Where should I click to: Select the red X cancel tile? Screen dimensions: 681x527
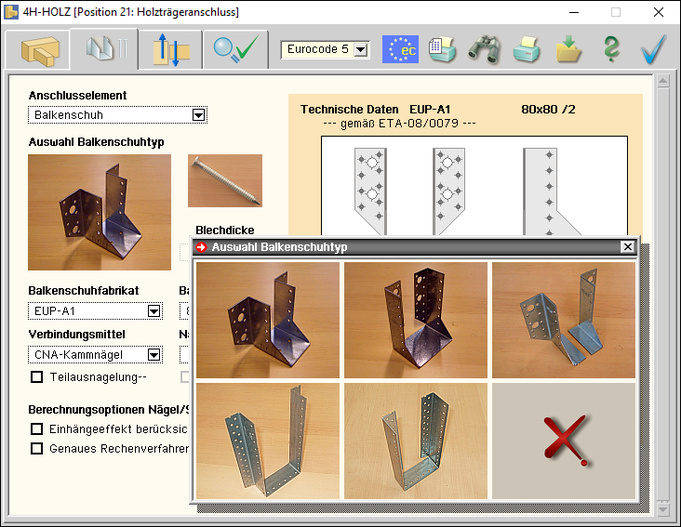click(564, 441)
